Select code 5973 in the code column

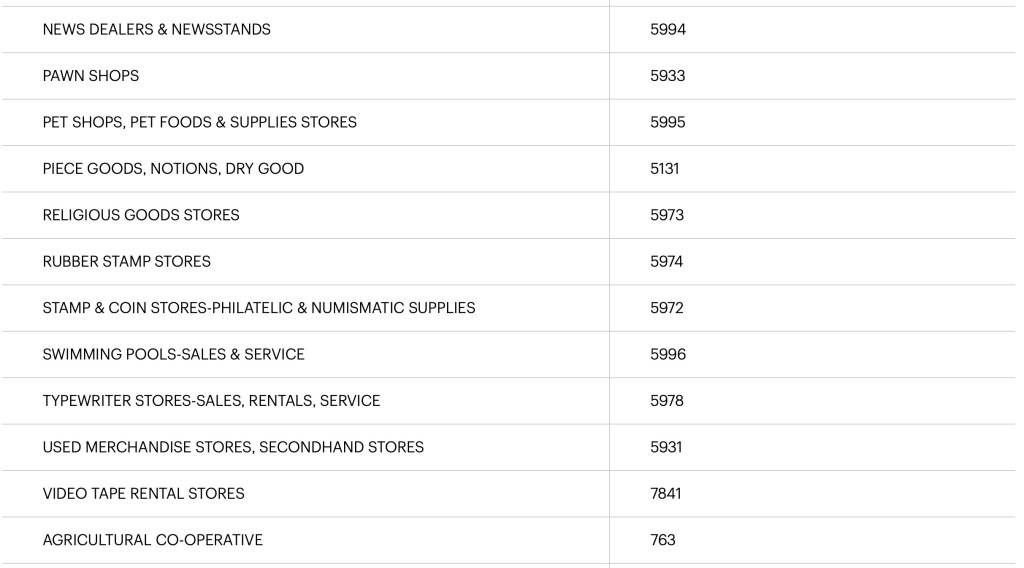667,215
